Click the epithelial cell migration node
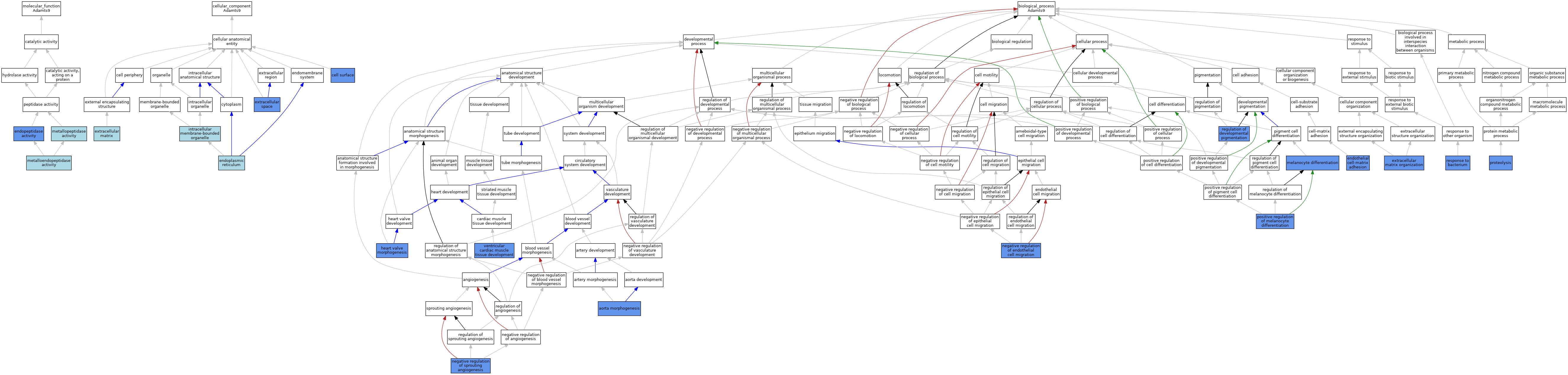This screenshot has height=375, width=1568. [x=1031, y=162]
